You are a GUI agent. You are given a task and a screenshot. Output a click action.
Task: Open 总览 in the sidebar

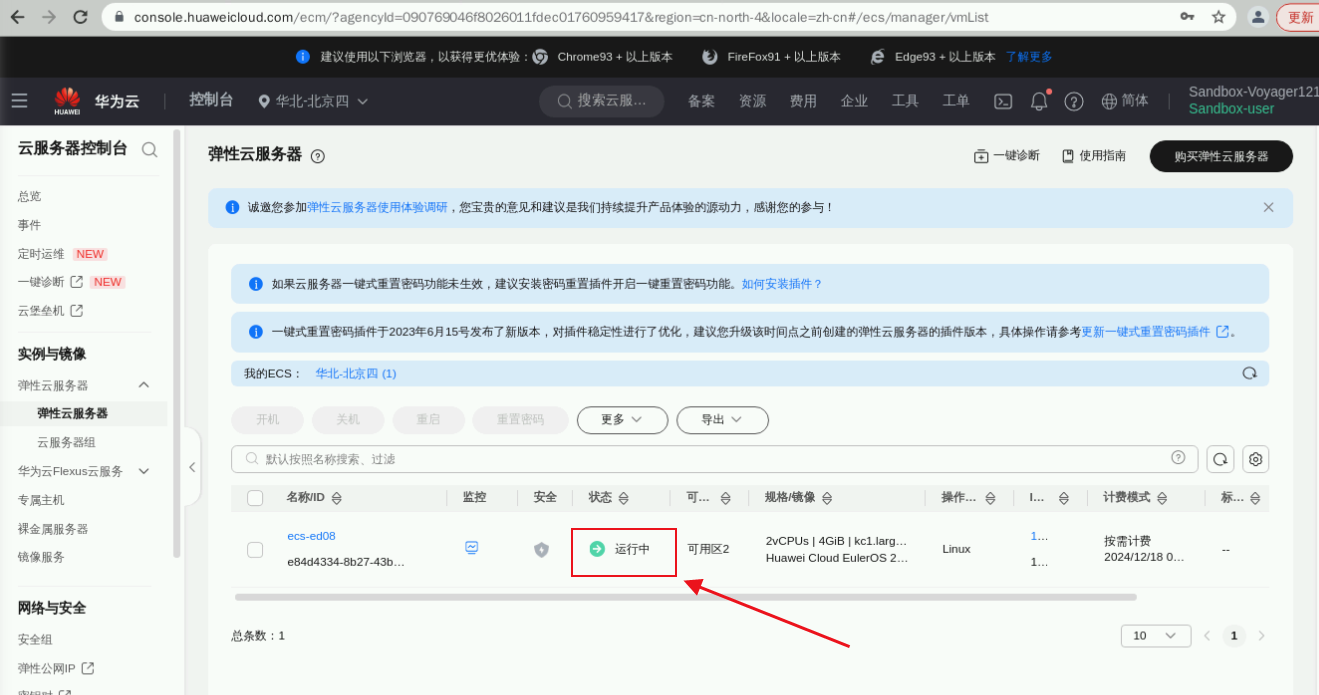coord(30,197)
